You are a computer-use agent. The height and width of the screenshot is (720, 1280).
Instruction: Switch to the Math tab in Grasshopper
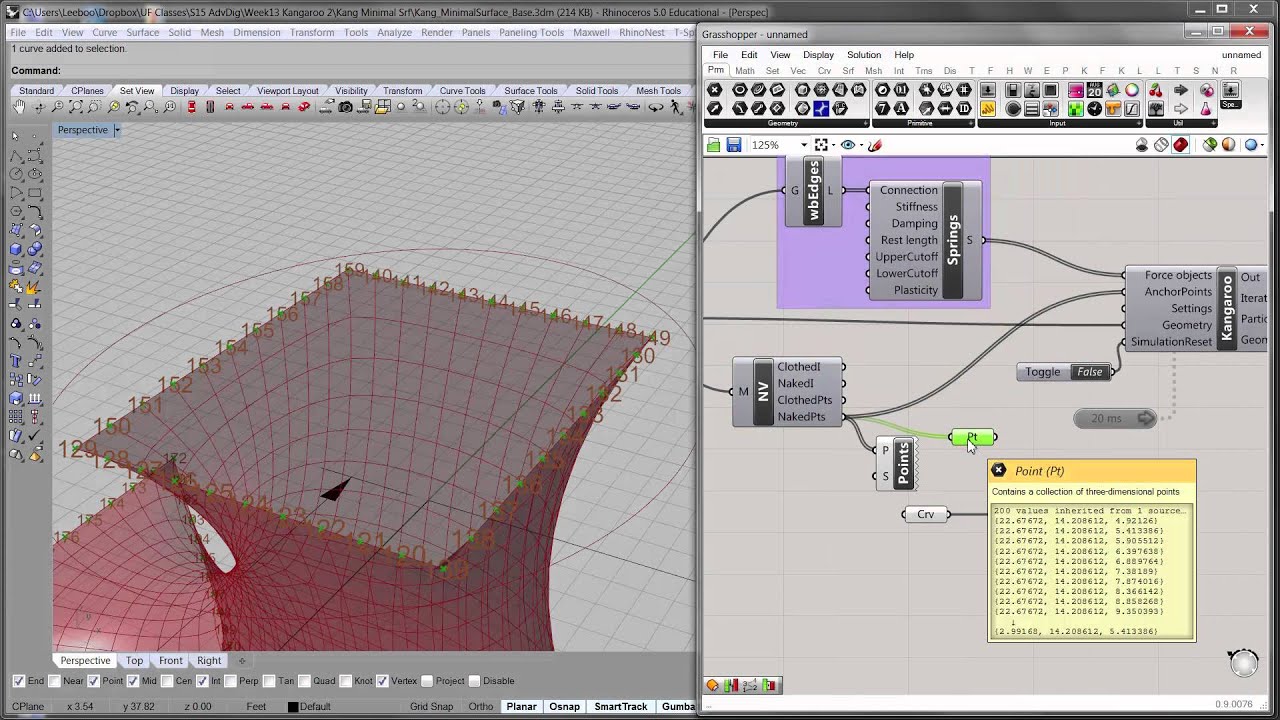pyautogui.click(x=745, y=71)
